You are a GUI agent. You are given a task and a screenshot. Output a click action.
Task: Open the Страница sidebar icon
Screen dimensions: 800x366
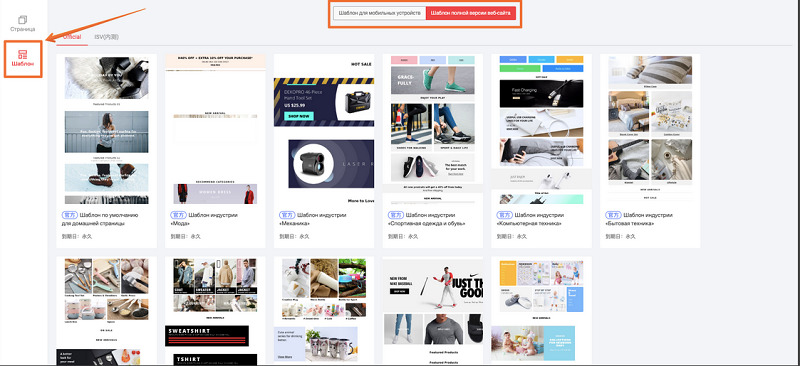(x=22, y=23)
